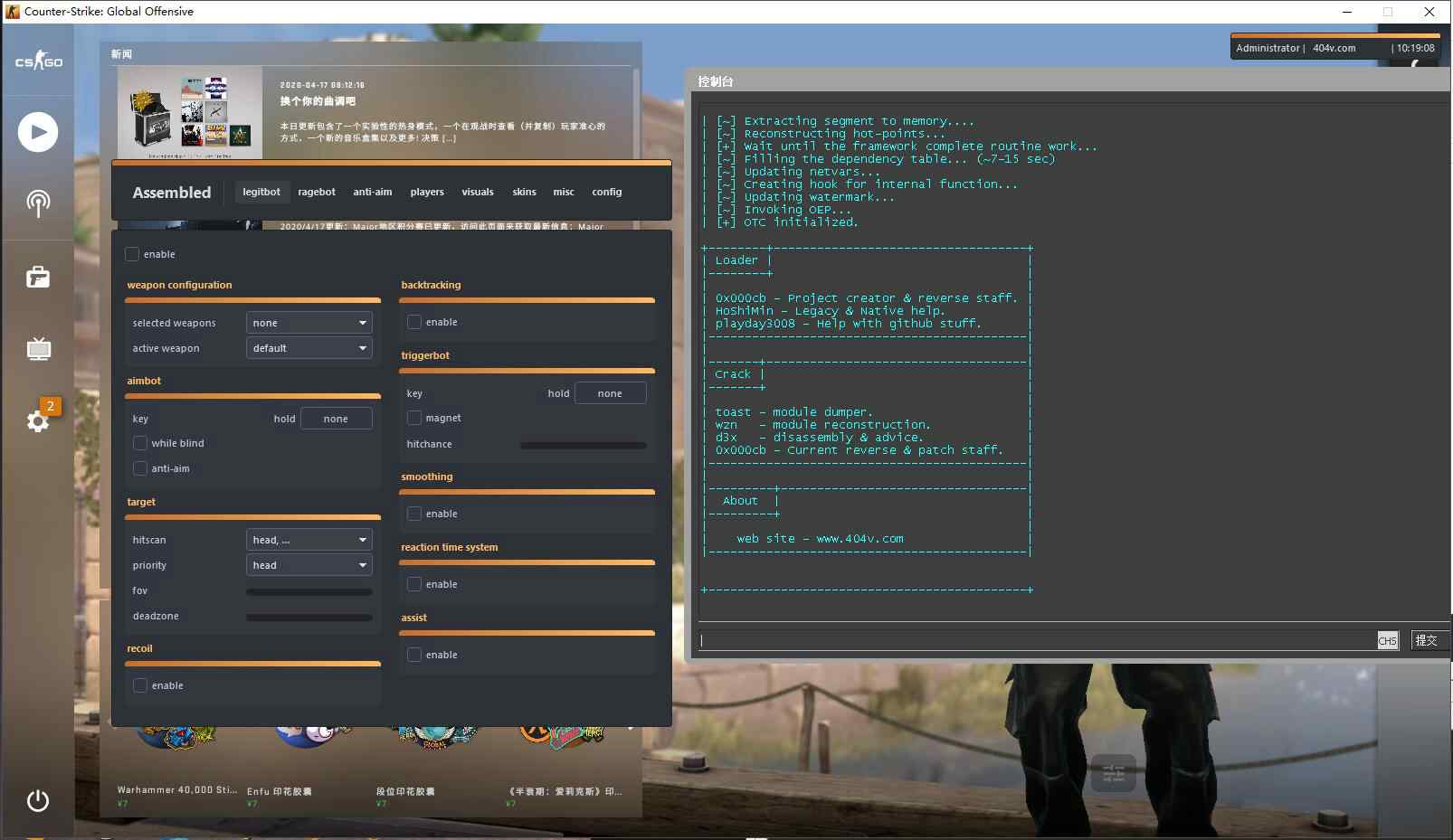Adjust the hitchance slider
This screenshot has width=1453, height=840.
(x=584, y=445)
